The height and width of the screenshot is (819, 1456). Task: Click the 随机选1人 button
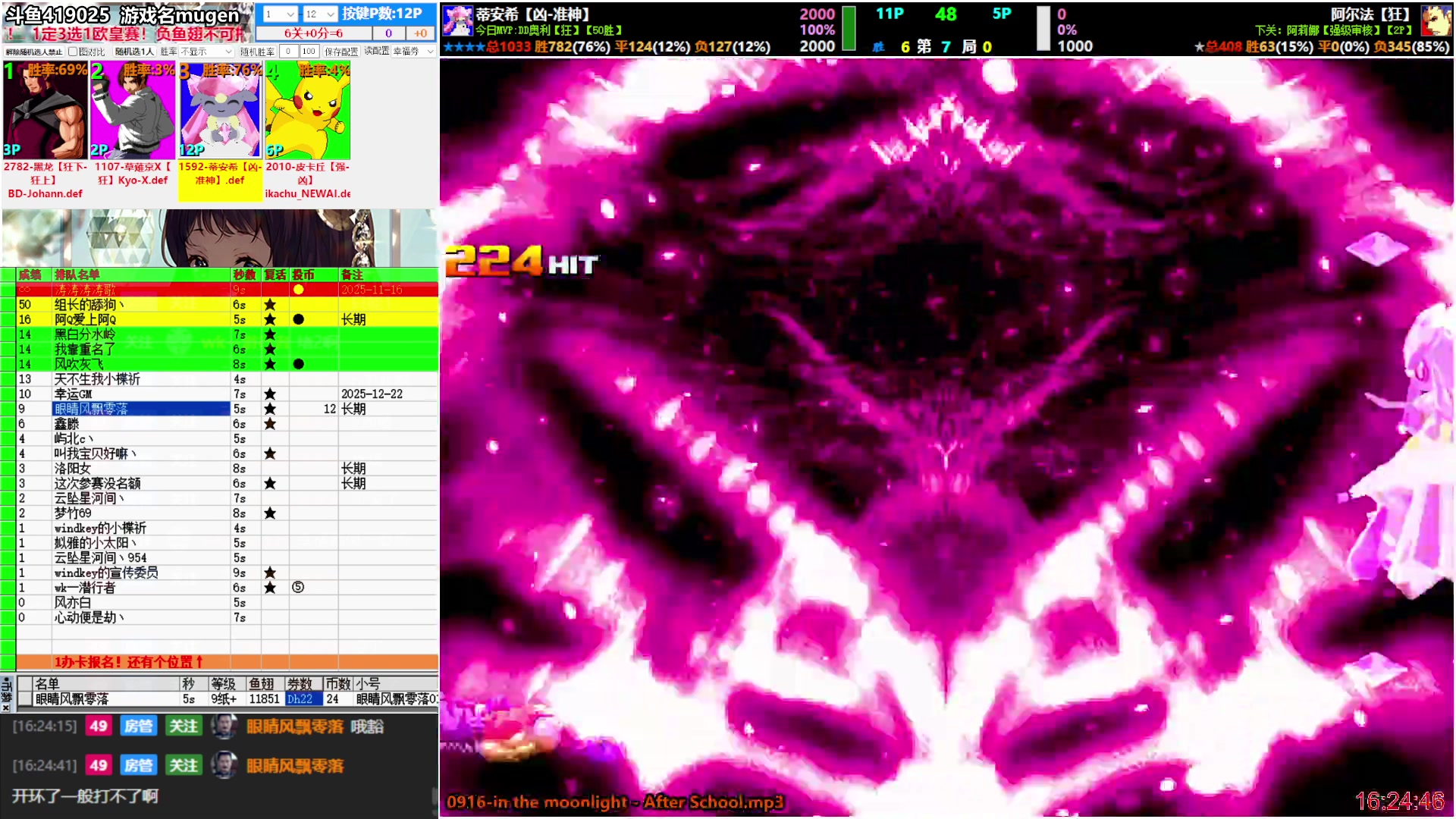pos(134,52)
